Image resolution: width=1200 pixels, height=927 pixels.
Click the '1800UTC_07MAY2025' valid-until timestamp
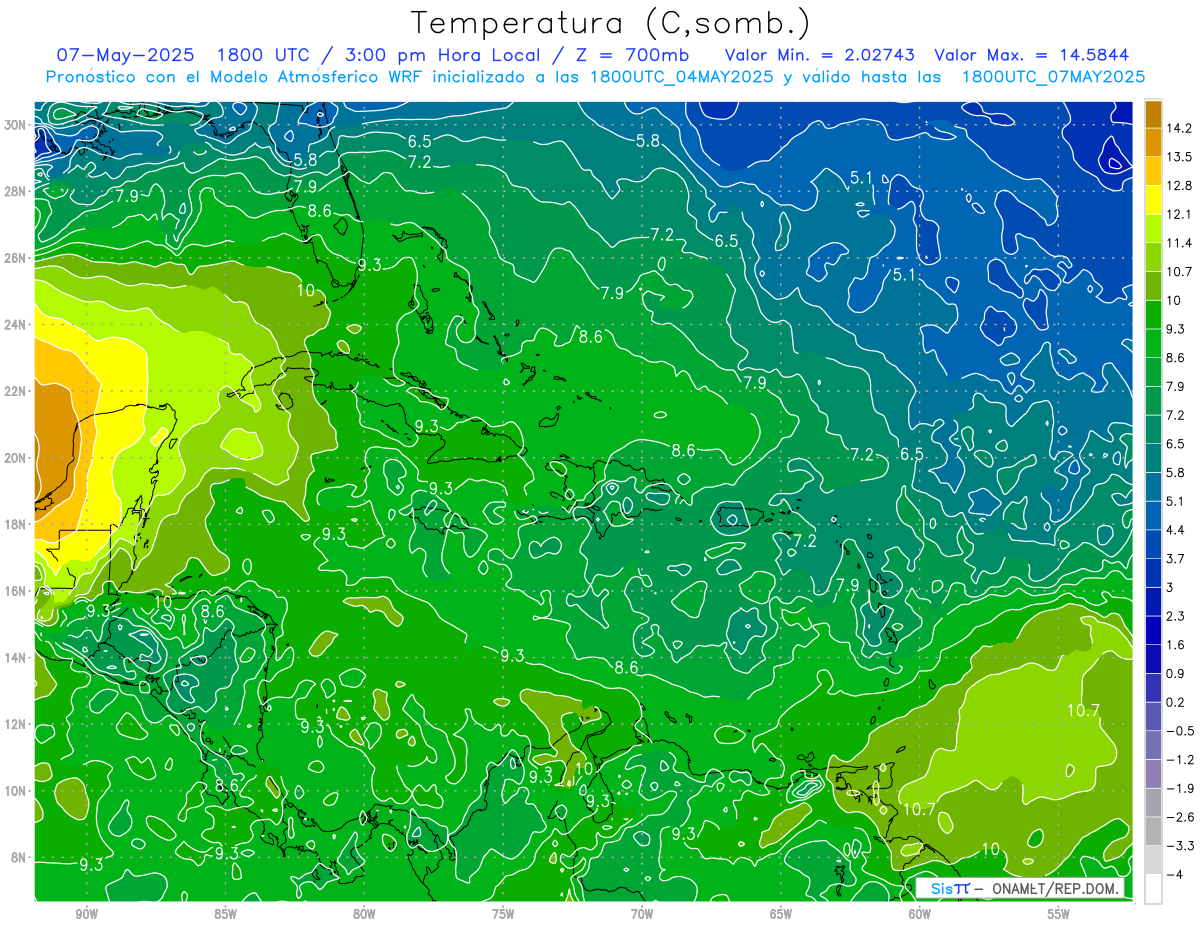tap(1053, 77)
